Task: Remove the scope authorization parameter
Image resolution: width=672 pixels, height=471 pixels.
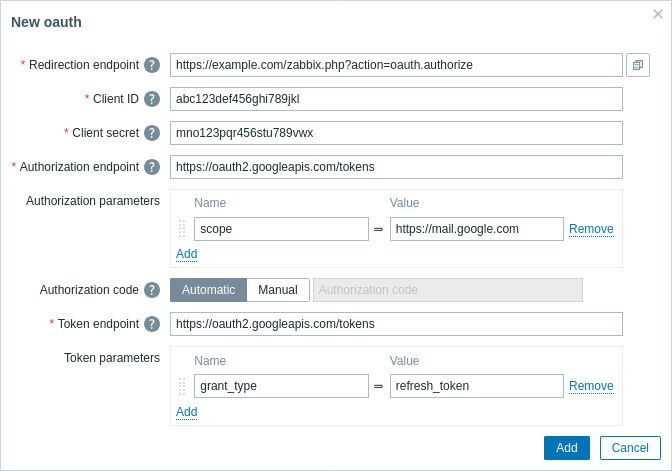Action: click(x=591, y=229)
